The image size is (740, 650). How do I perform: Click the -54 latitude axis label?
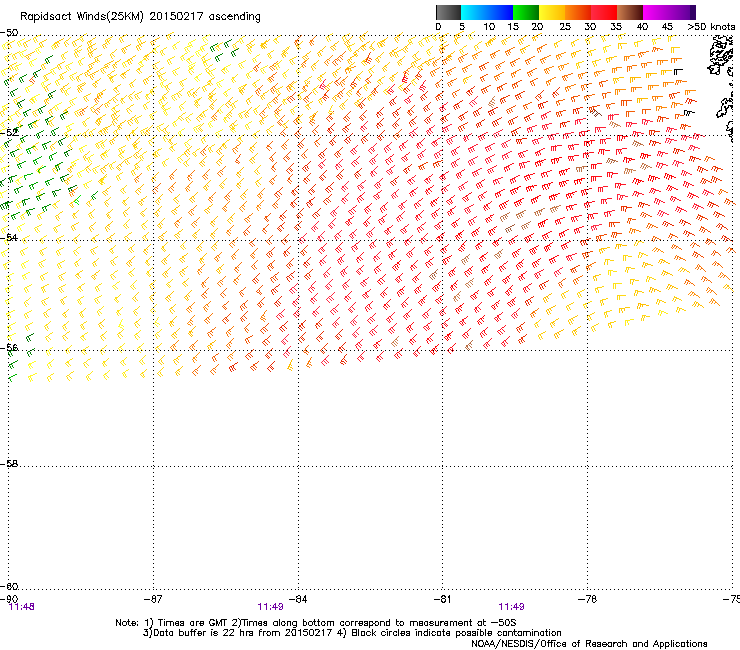(9, 237)
